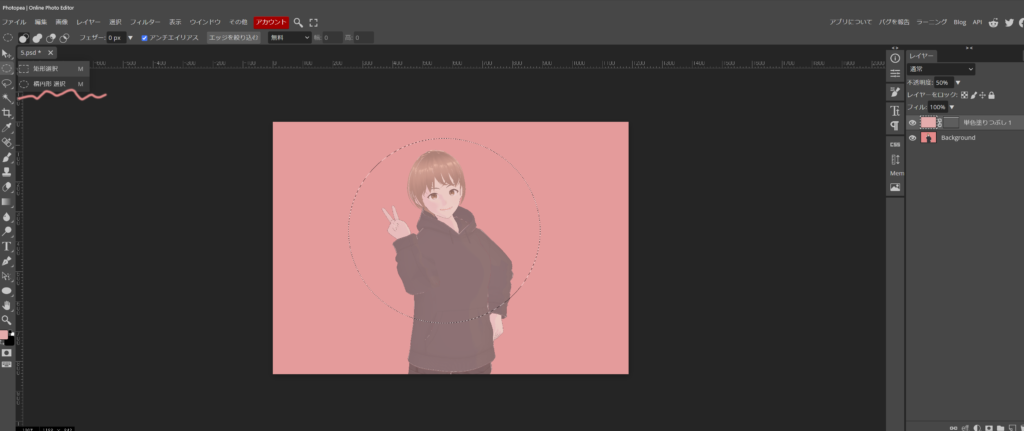Viewport: 1024px width, 431px height.
Task: Hide the Background layer
Action: 912,138
